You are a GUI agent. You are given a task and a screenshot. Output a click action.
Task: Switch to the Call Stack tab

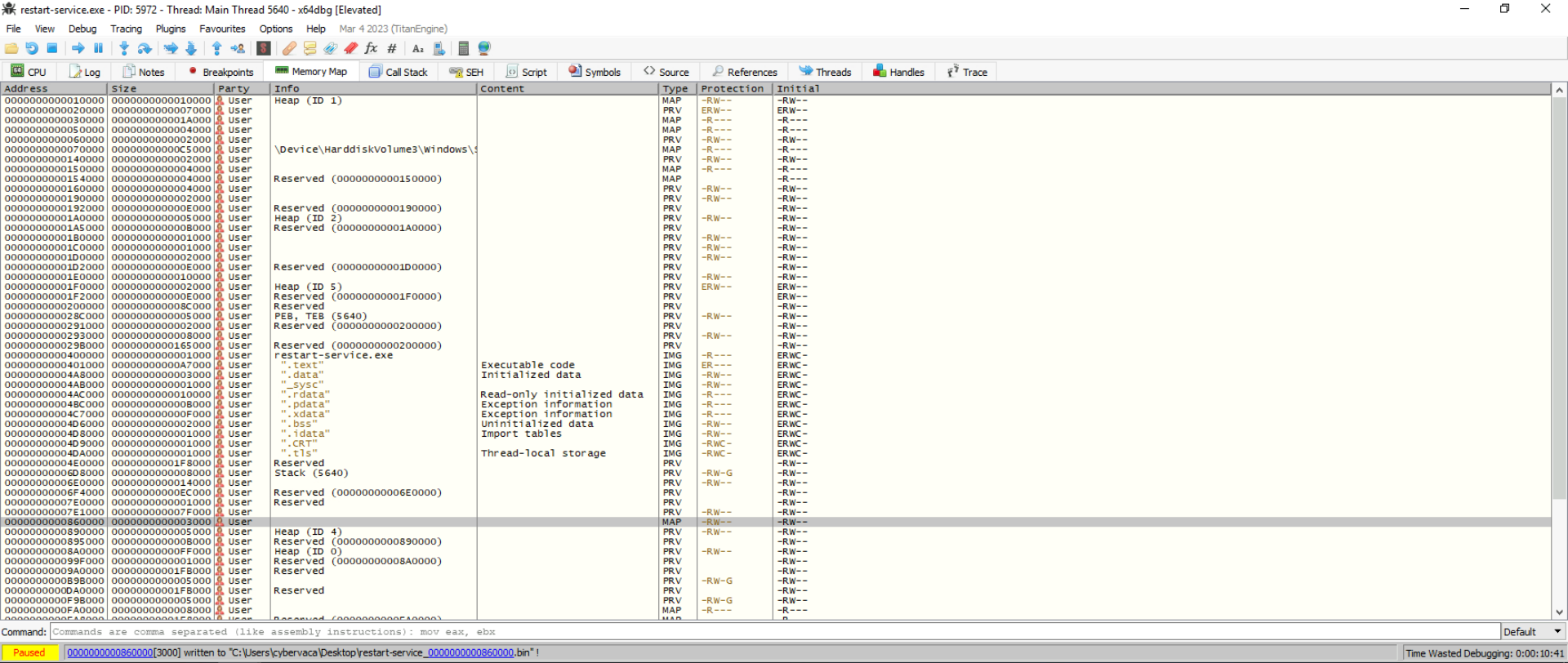(x=399, y=72)
